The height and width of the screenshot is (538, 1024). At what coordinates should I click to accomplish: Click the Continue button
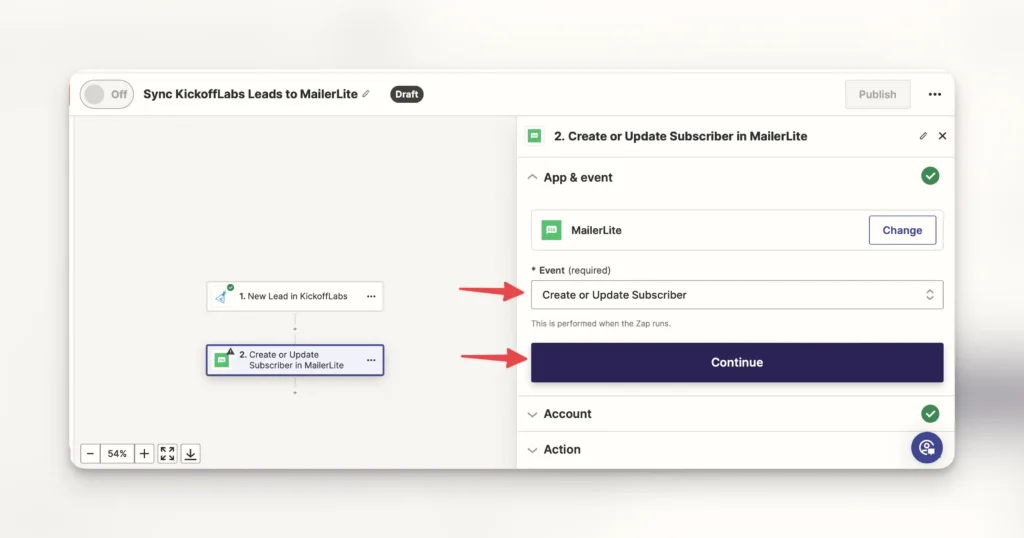[x=737, y=362]
